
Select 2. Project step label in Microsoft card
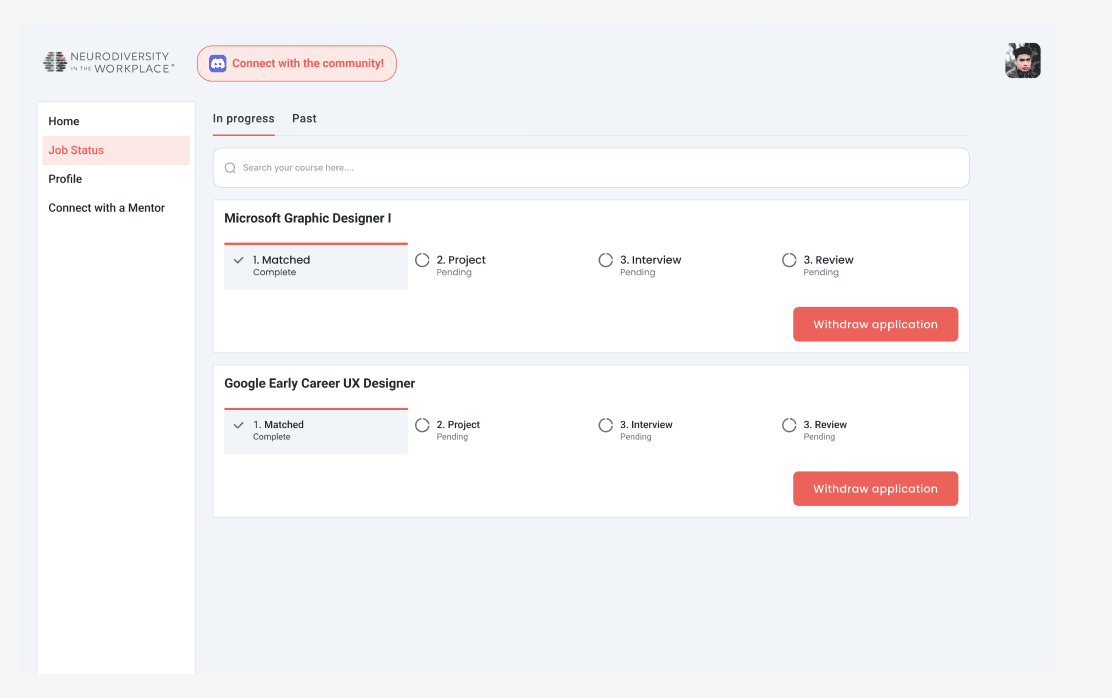point(461,260)
